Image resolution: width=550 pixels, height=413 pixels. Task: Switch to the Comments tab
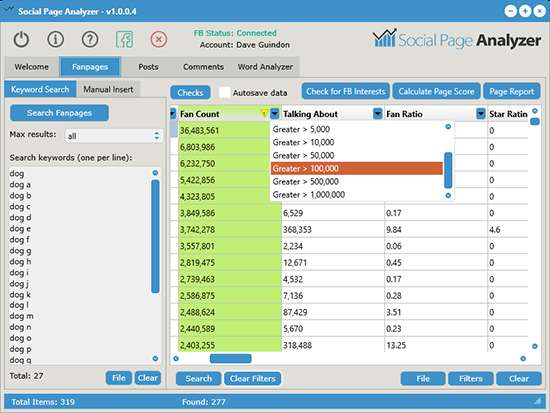point(203,67)
